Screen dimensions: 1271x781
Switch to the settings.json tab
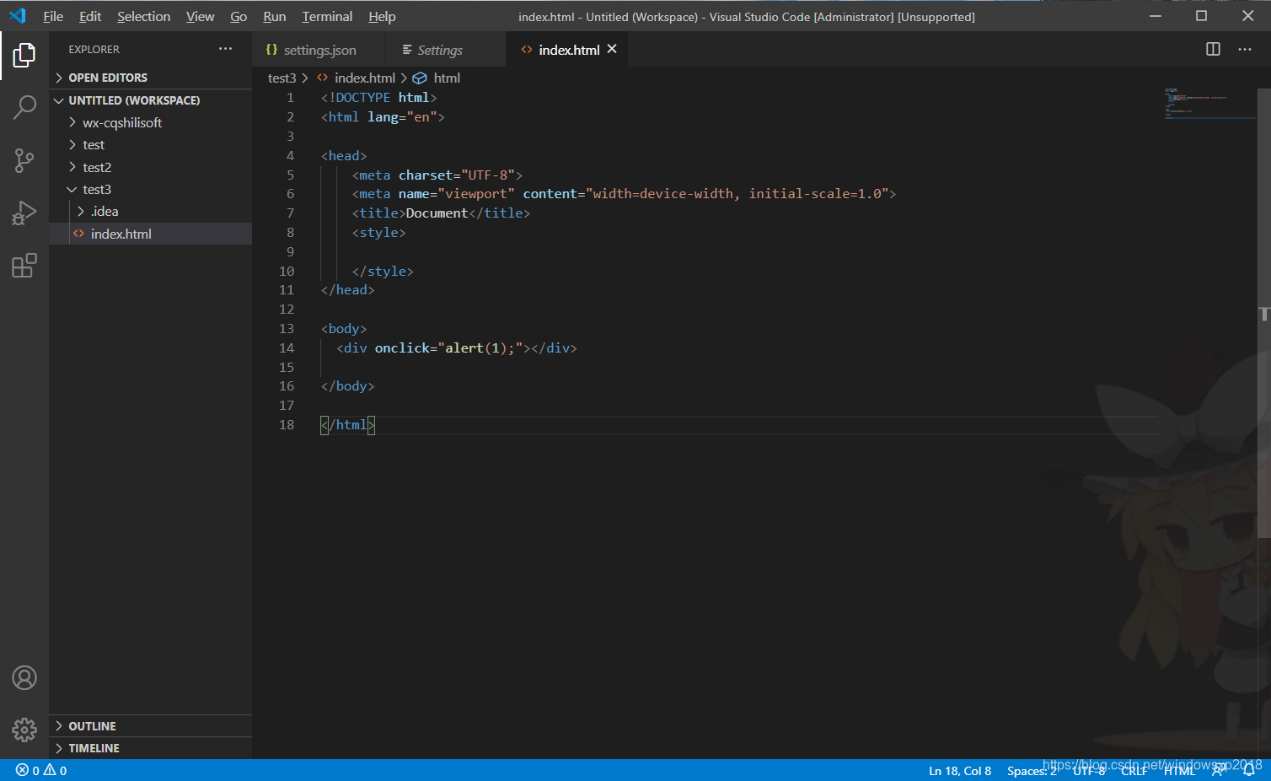pyautogui.click(x=318, y=50)
